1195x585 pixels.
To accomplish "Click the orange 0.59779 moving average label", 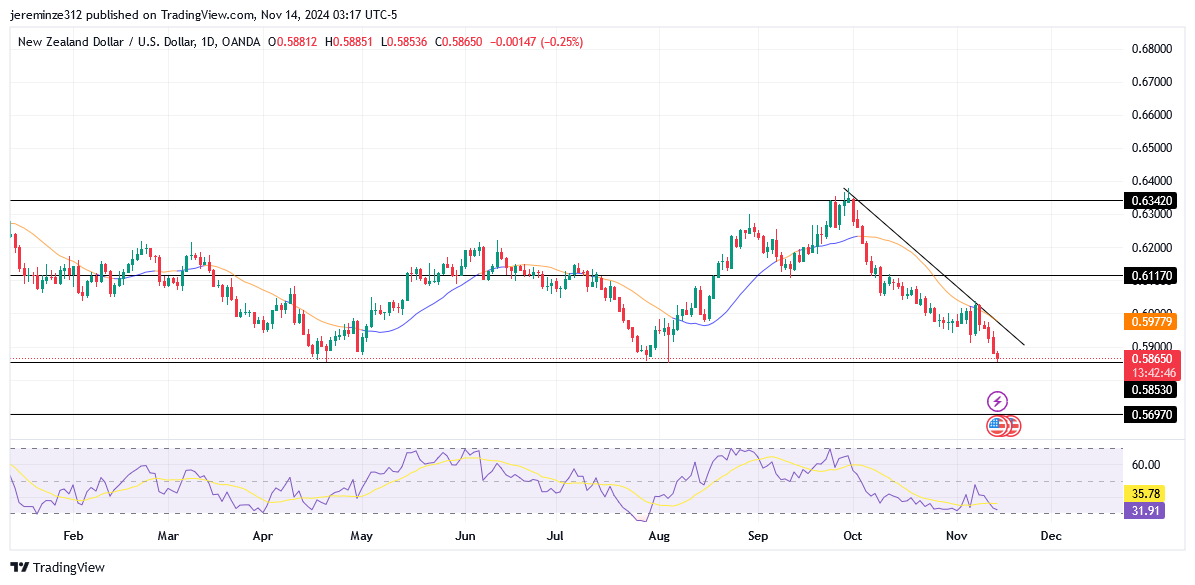I will 1149,322.
